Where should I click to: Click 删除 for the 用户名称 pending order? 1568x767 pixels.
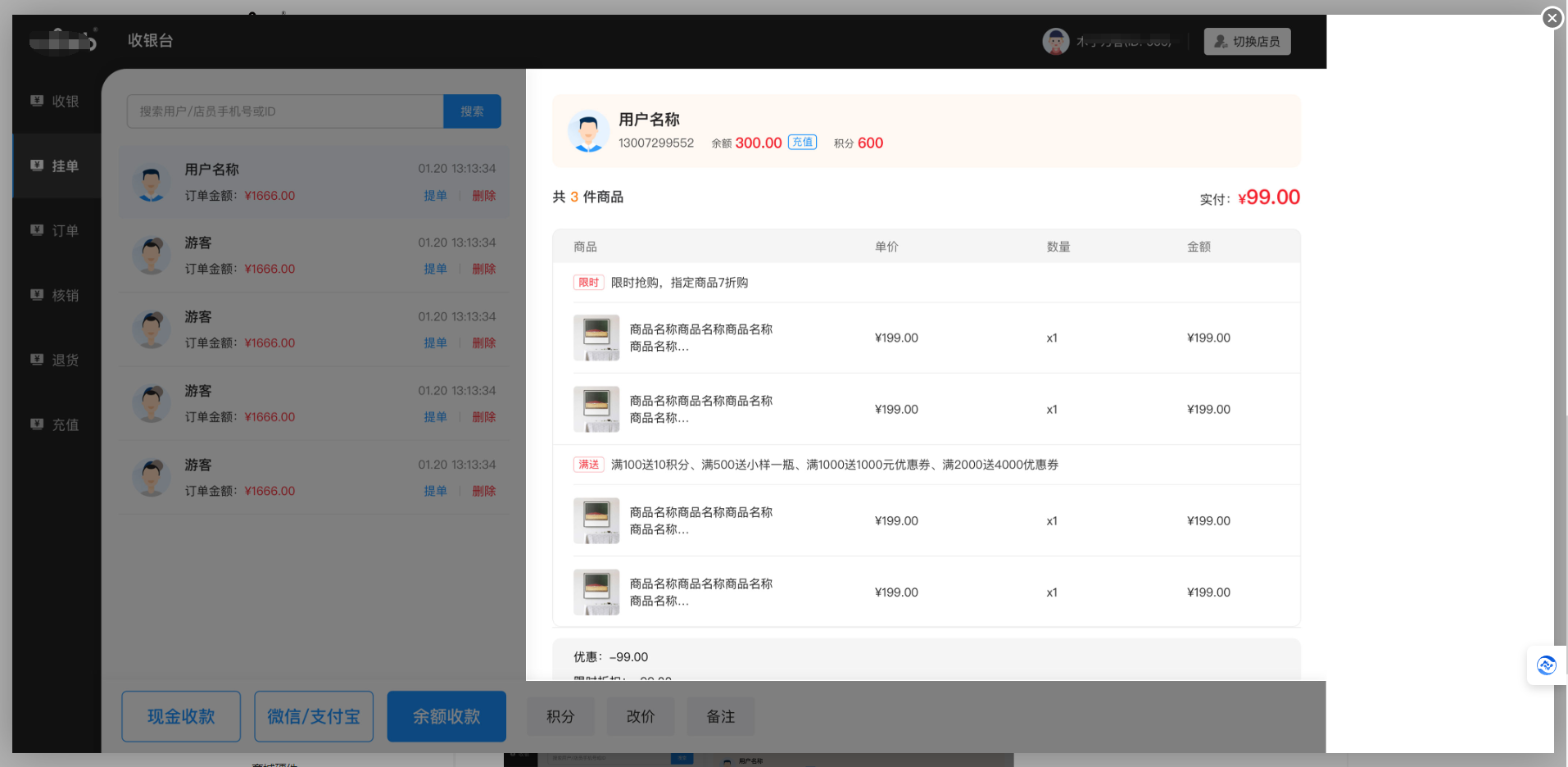(x=483, y=196)
